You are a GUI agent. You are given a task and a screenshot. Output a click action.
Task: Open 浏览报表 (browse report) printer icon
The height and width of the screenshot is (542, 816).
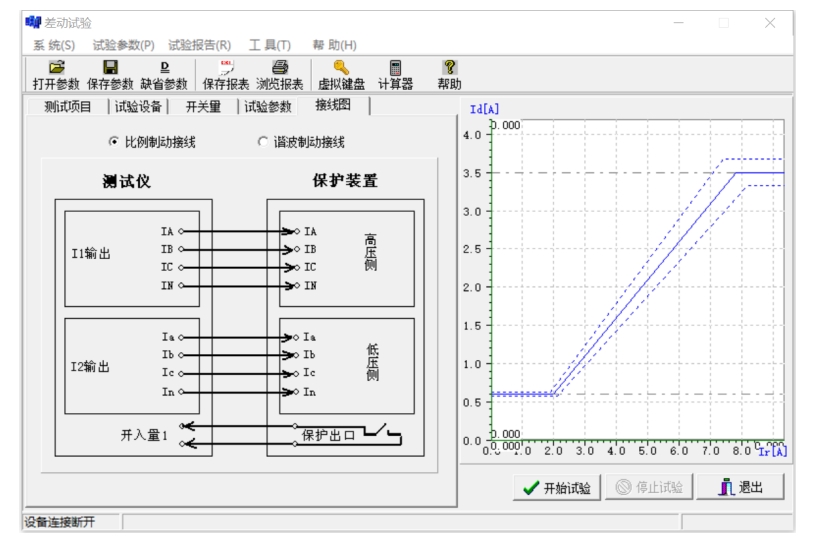pos(280,68)
